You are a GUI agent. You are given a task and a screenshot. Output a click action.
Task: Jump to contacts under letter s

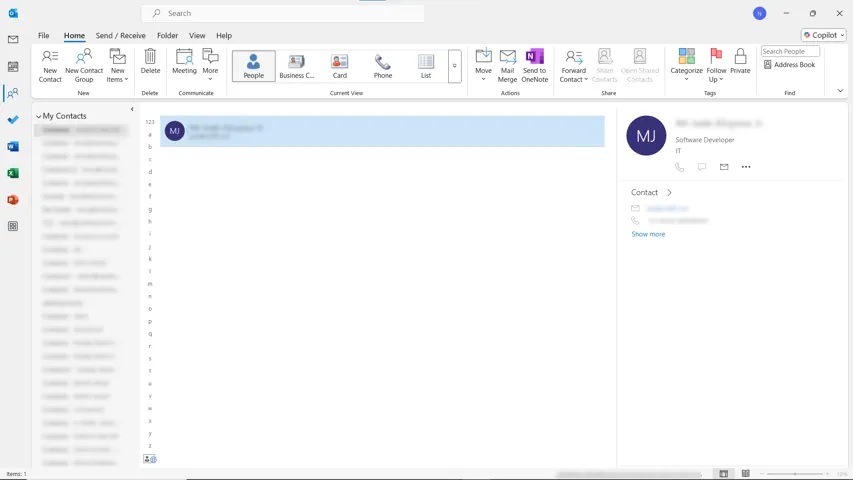click(x=150, y=359)
